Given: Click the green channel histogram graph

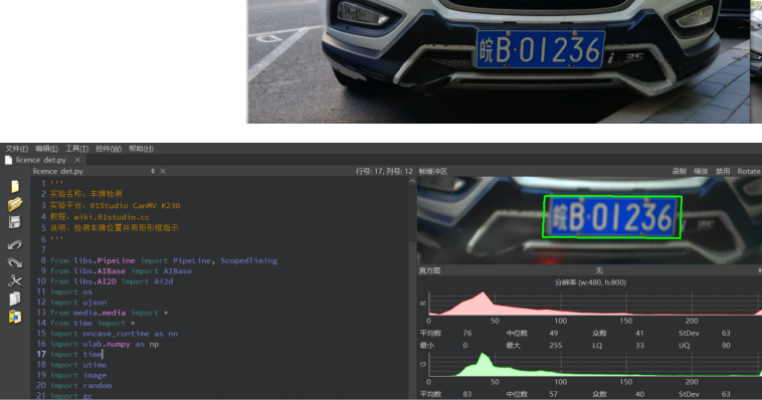Looking at the screenshot, I should click(595, 365).
